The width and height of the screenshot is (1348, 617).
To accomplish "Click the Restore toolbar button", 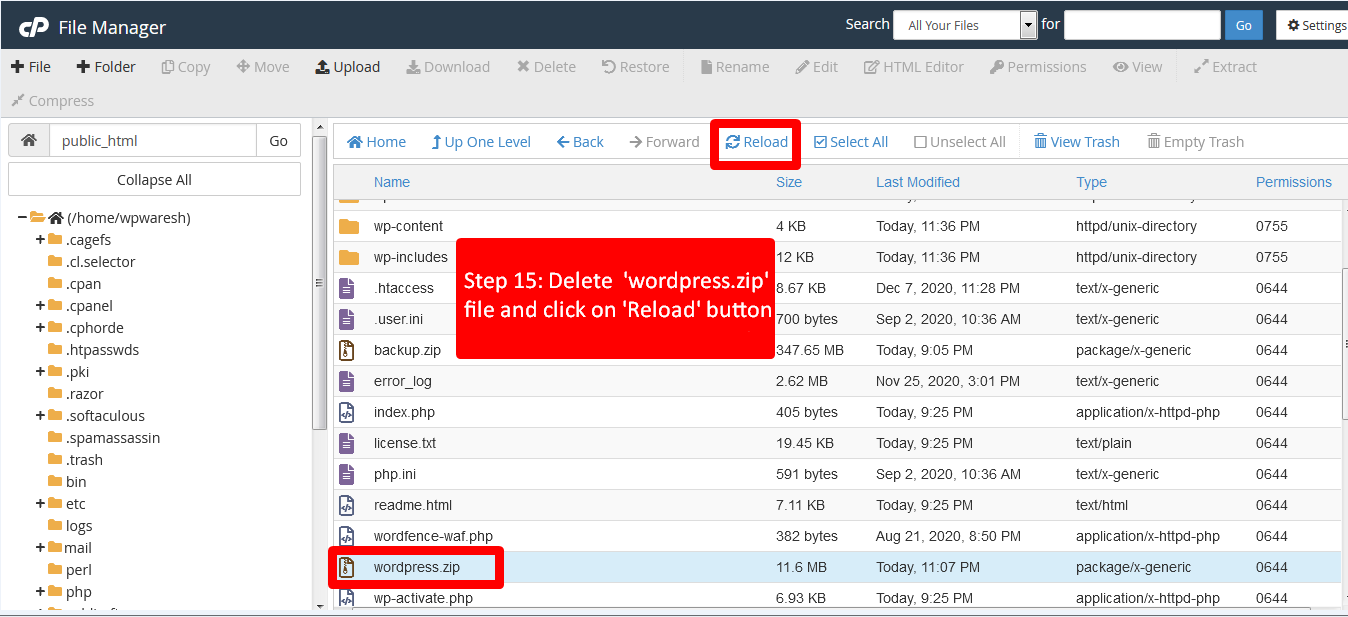I will point(636,67).
